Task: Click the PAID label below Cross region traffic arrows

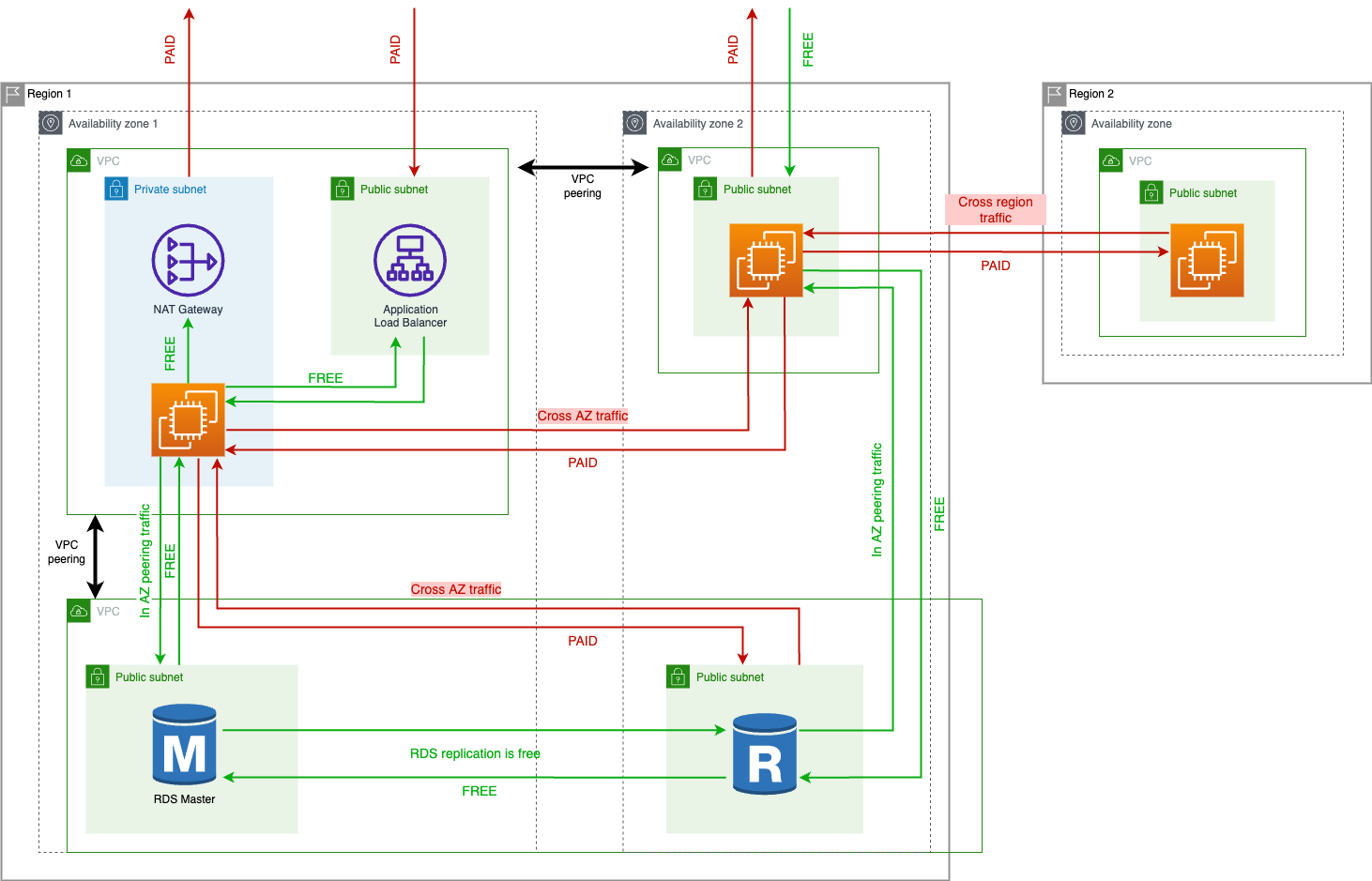Action: [x=996, y=266]
